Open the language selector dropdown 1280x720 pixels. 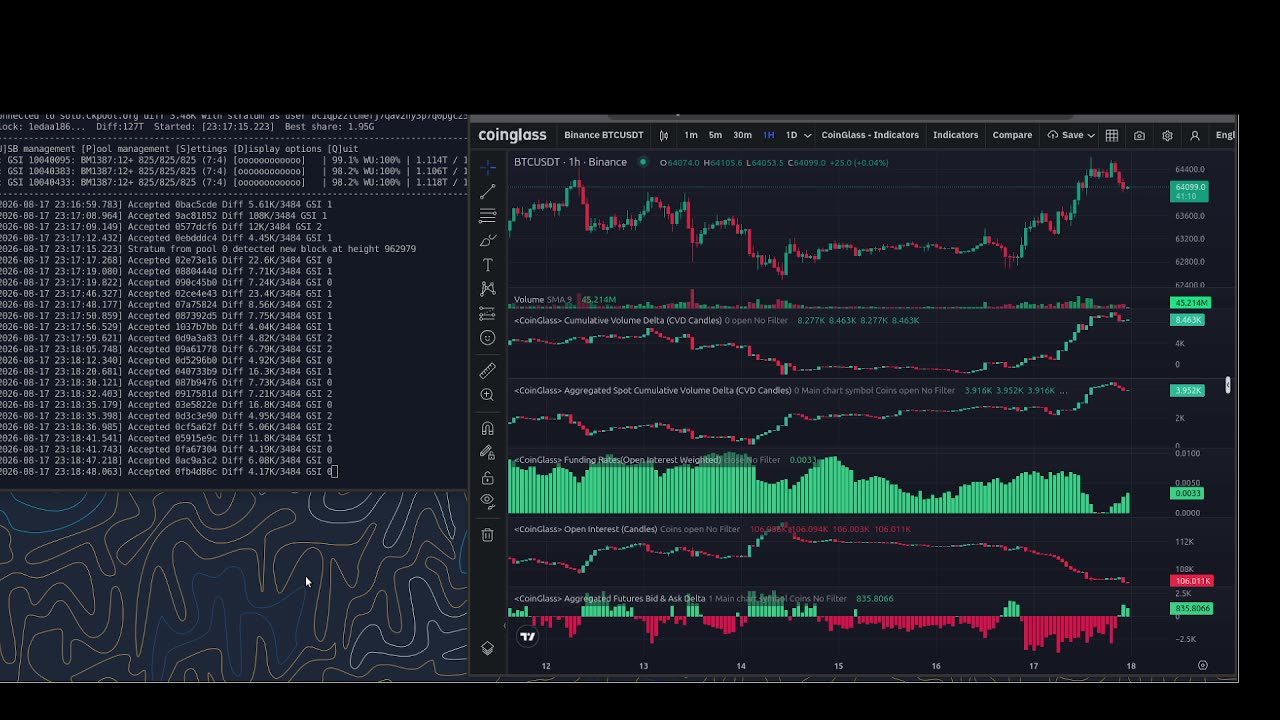click(1226, 135)
